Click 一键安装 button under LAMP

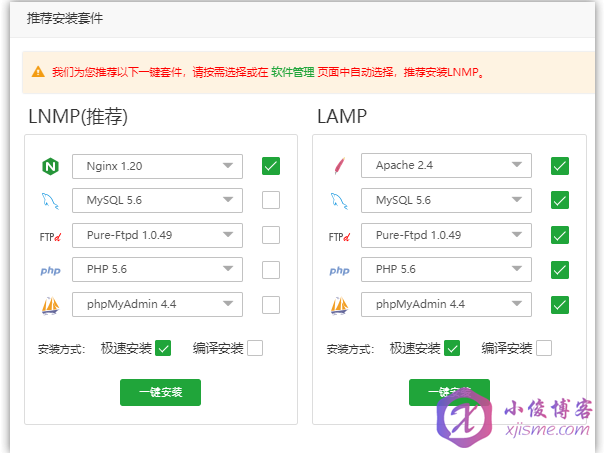(x=450, y=392)
